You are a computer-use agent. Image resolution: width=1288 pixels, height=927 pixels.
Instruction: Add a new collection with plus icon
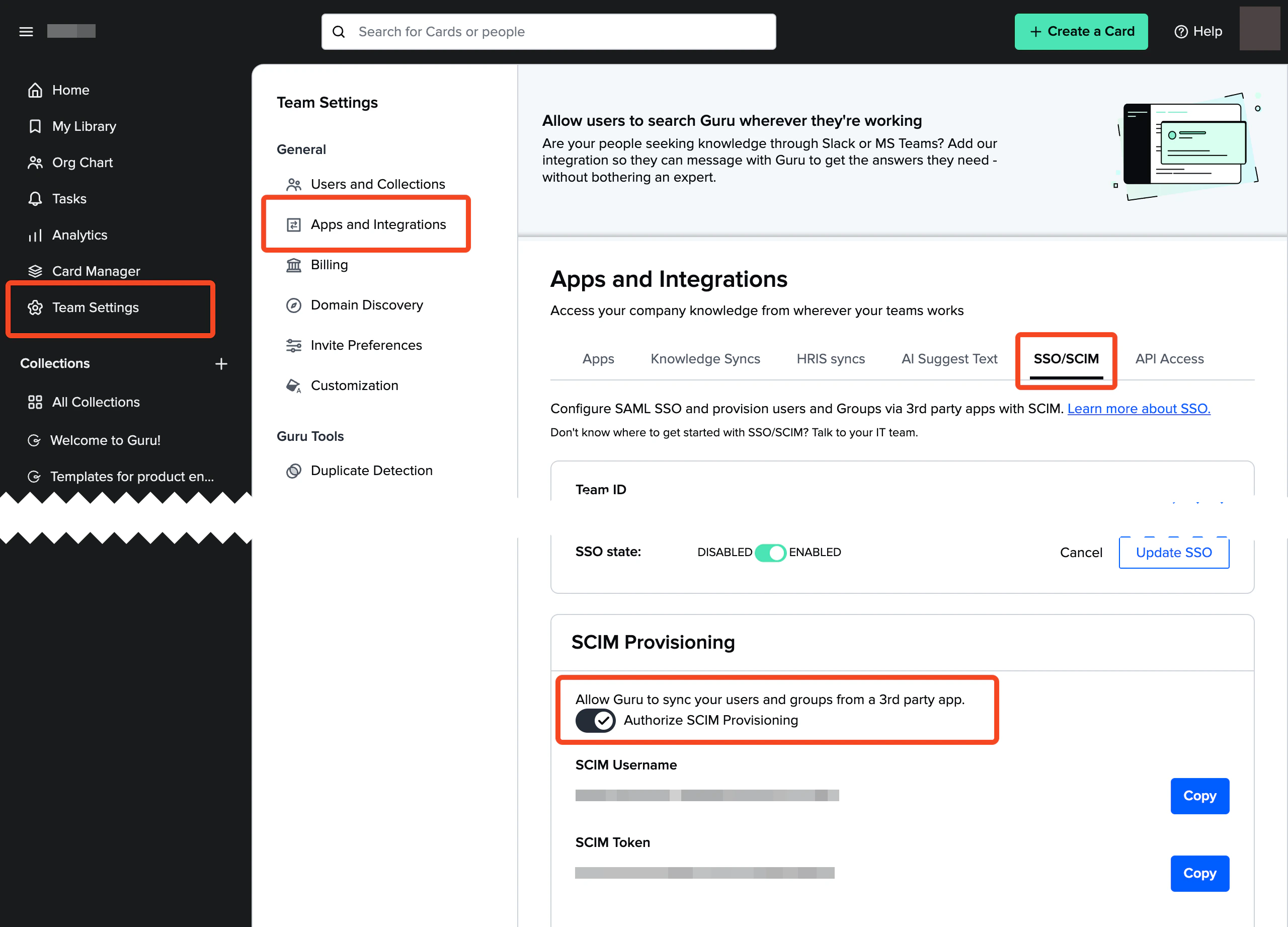pos(221,363)
